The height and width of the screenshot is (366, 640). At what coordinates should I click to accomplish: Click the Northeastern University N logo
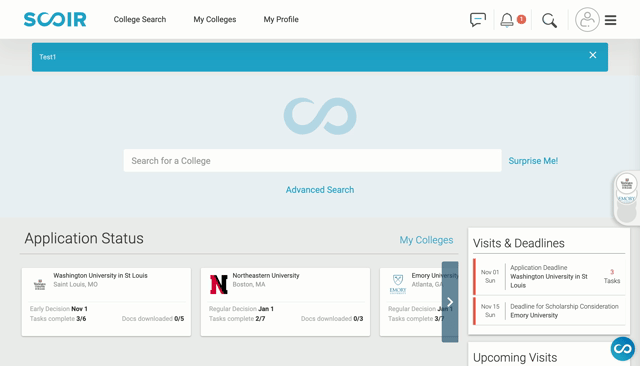point(218,284)
